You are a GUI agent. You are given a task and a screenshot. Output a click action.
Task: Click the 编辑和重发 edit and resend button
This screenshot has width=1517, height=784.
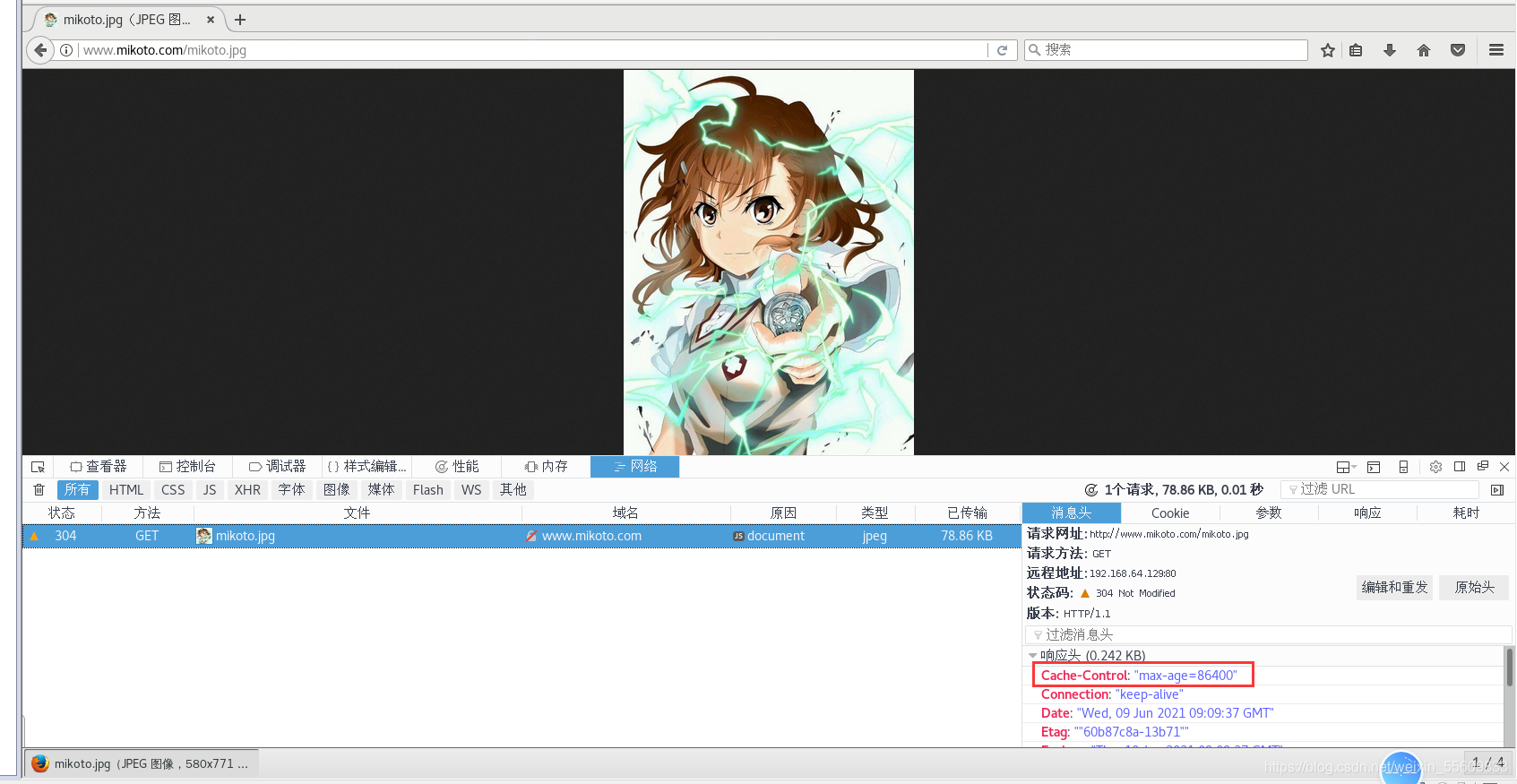pyautogui.click(x=1394, y=588)
